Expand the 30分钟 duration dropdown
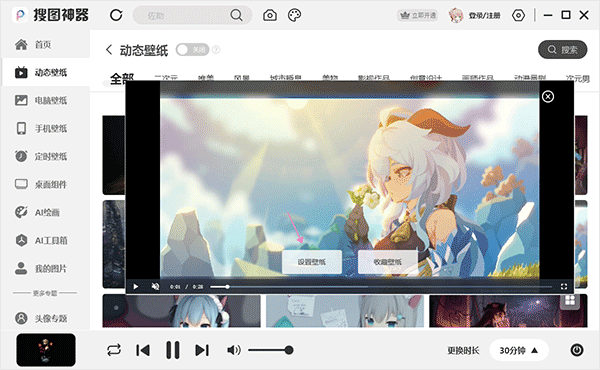This screenshot has width=600, height=370. pos(519,350)
